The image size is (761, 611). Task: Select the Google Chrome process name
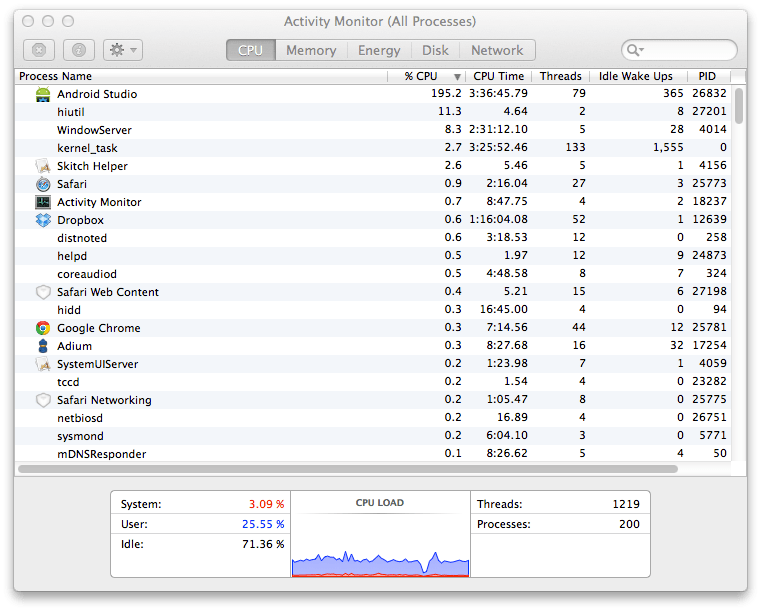pos(99,328)
